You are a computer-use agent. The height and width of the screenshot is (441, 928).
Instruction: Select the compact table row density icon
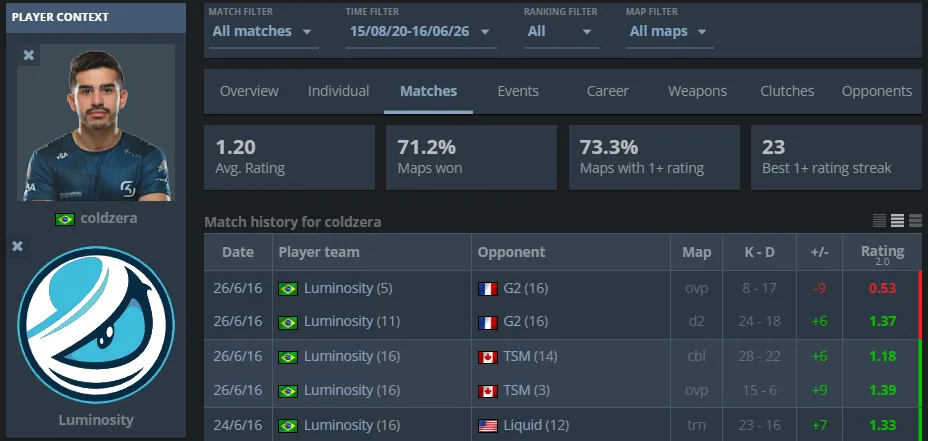pos(879,221)
